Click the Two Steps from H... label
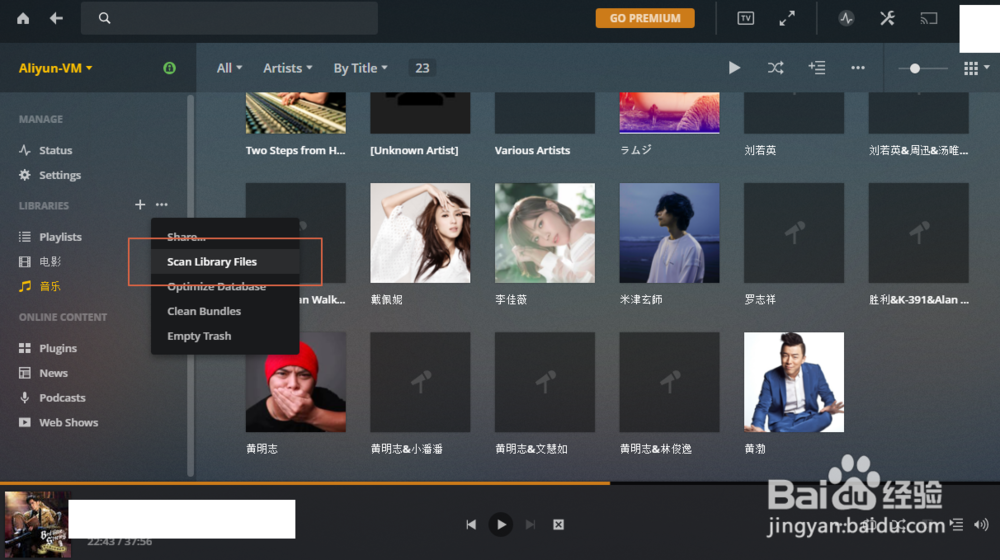The image size is (1000, 560). 295,151
